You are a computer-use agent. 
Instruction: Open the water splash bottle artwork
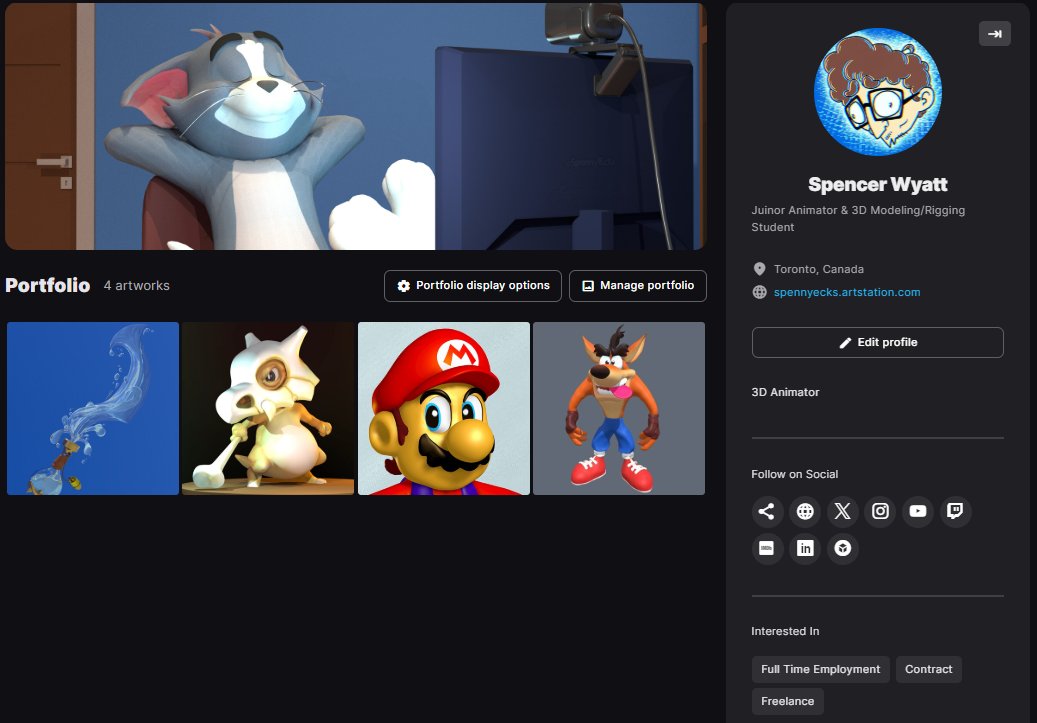(x=93, y=408)
